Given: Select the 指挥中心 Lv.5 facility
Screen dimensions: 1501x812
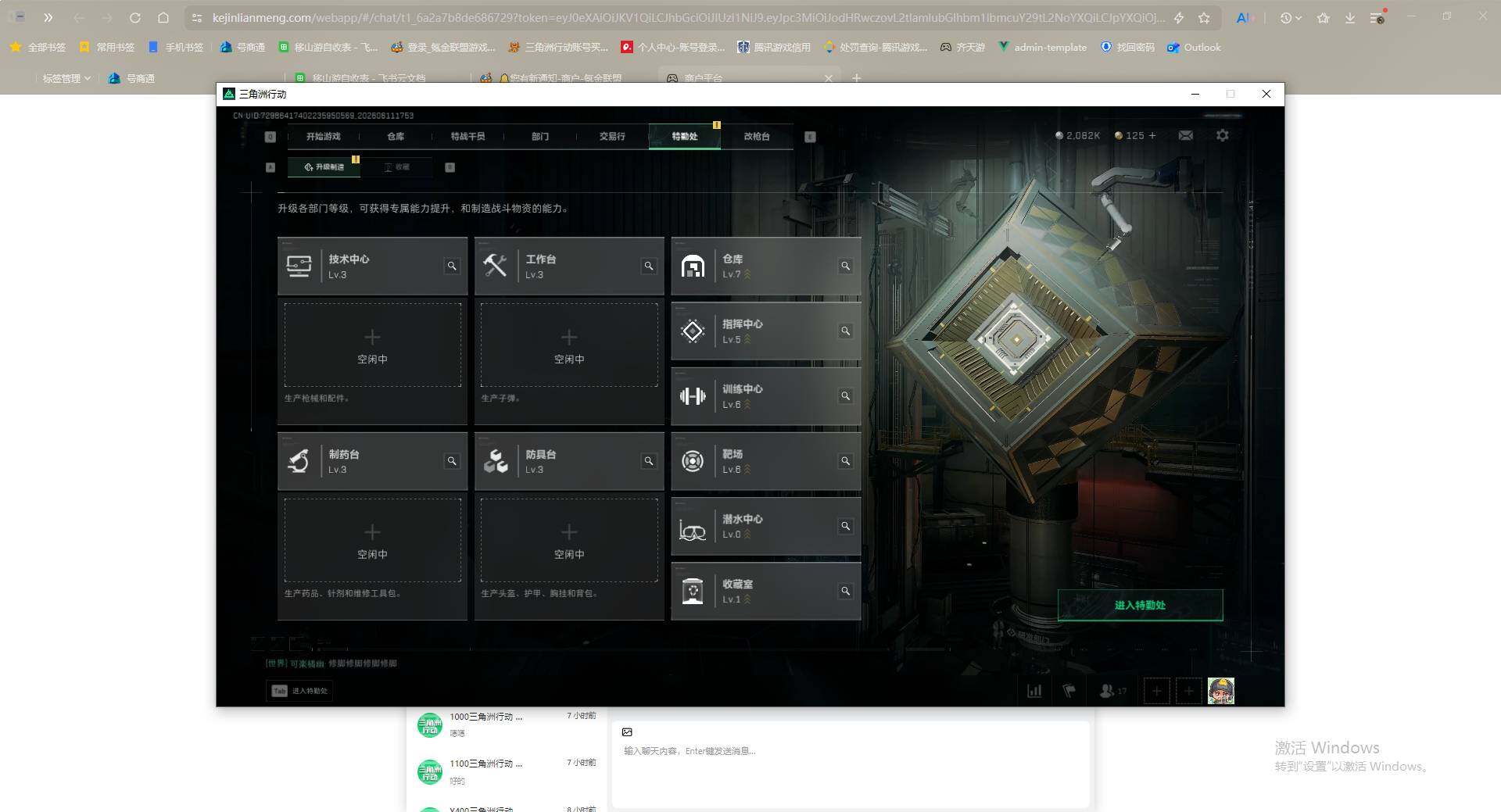Looking at the screenshot, I should coord(766,331).
